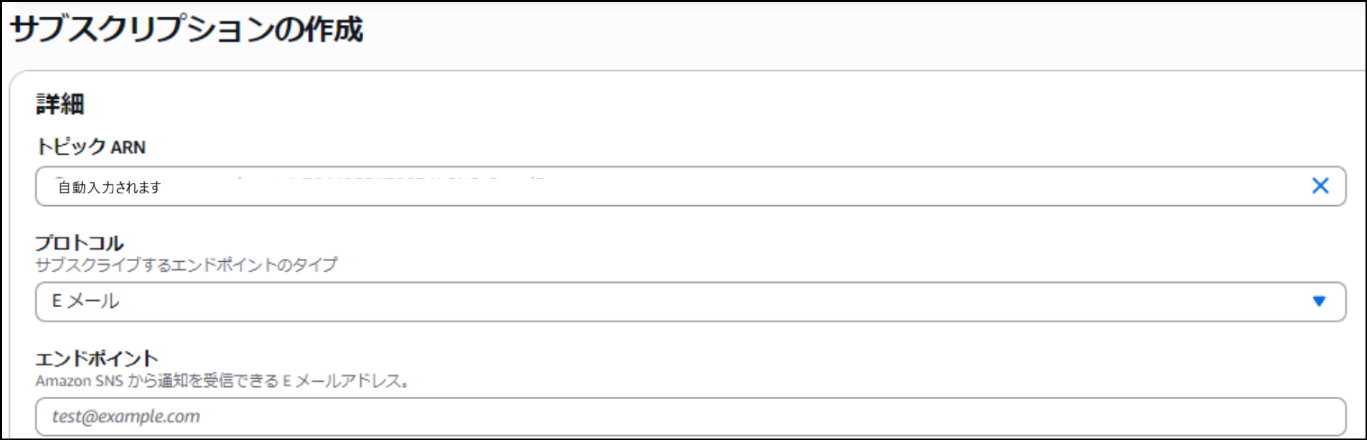The width and height of the screenshot is (1367, 440).
Task: Select the E メール value text in the protocol box
Action: point(85,301)
